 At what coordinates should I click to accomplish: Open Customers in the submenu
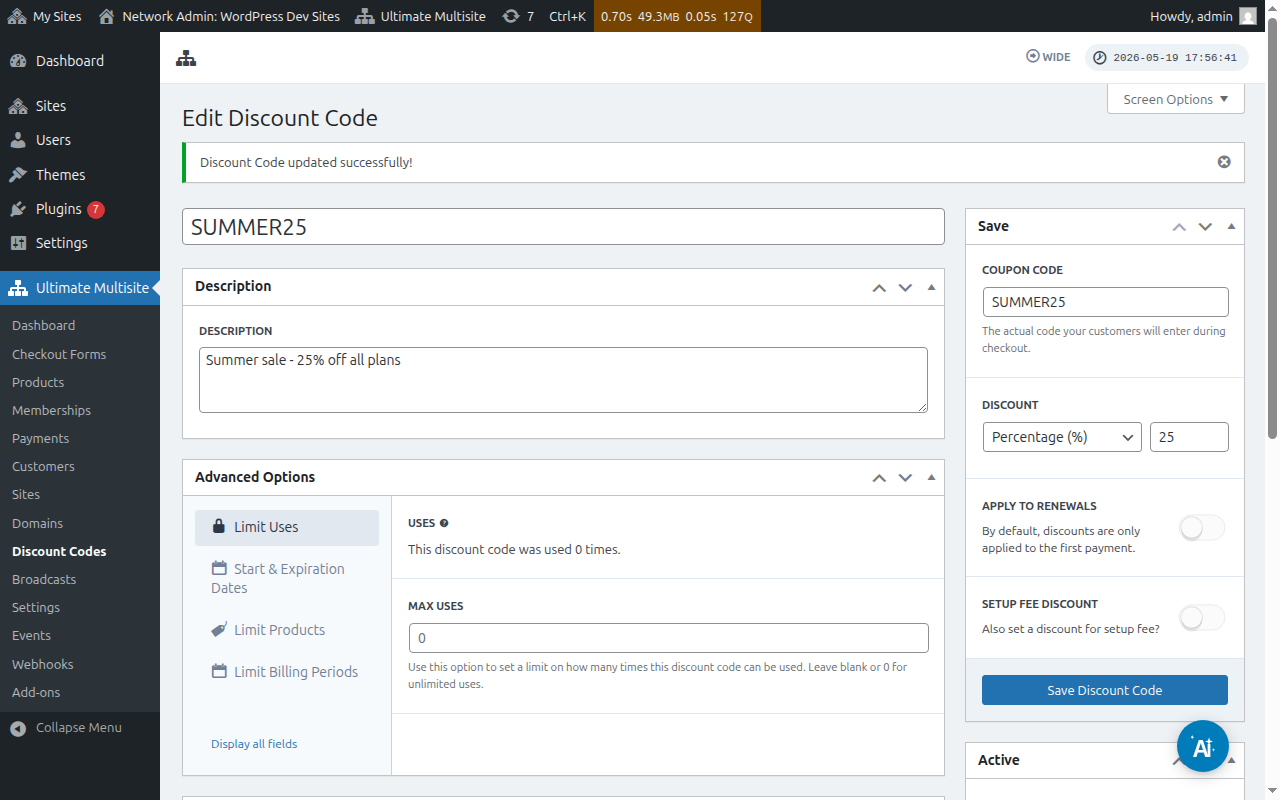(x=43, y=466)
